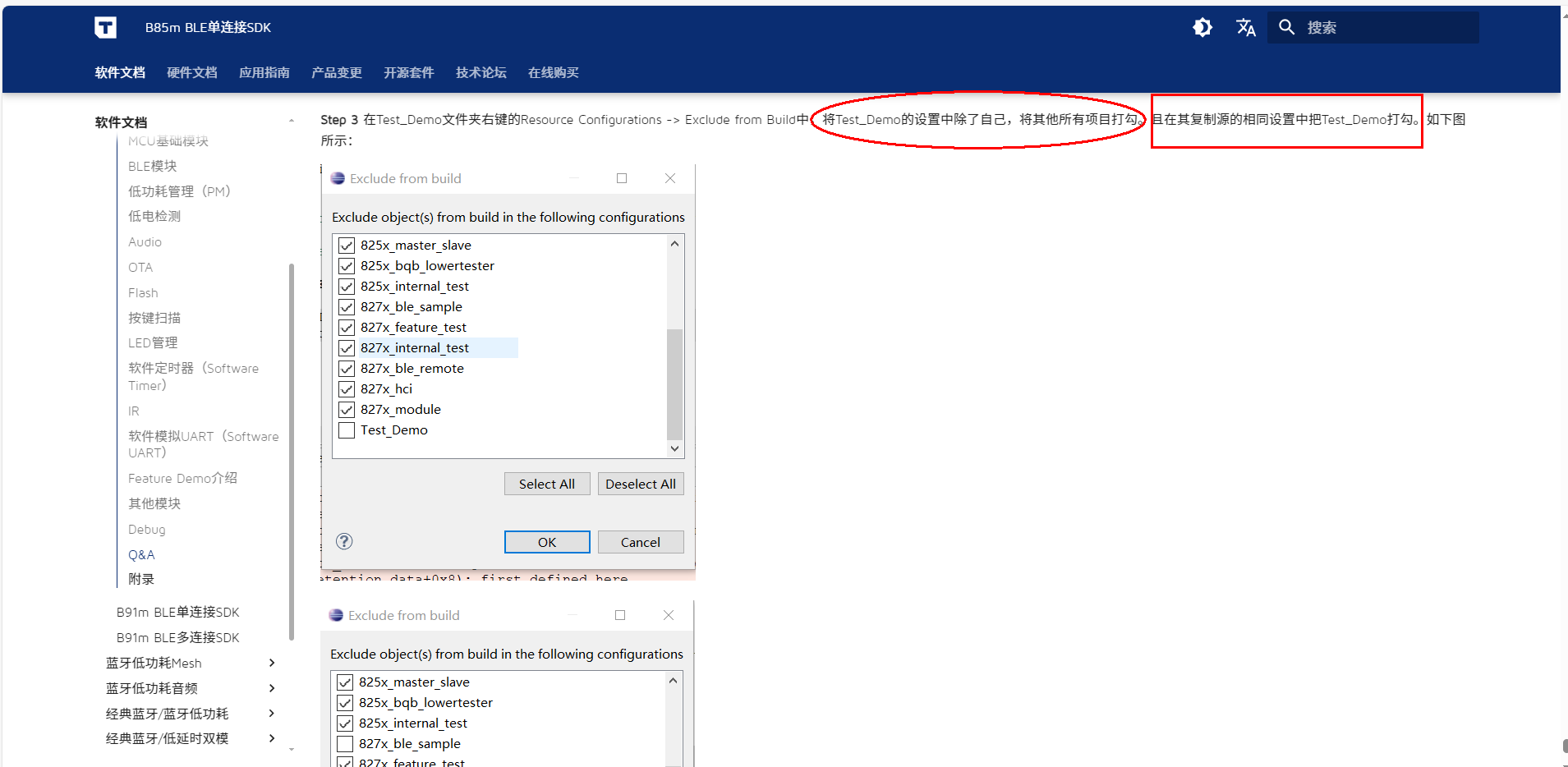Click the search magnifier icon
The image size is (1568, 767).
pyautogui.click(x=1287, y=27)
